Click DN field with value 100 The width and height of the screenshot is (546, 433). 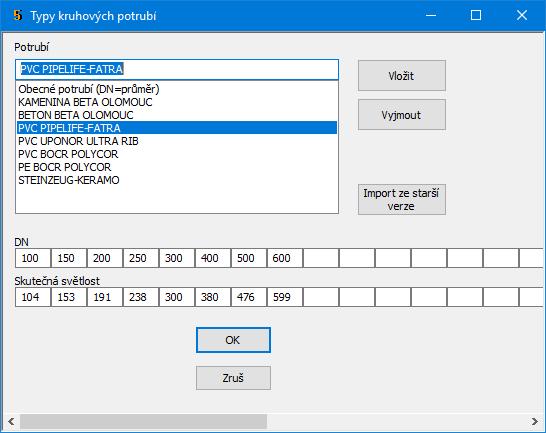click(33, 258)
